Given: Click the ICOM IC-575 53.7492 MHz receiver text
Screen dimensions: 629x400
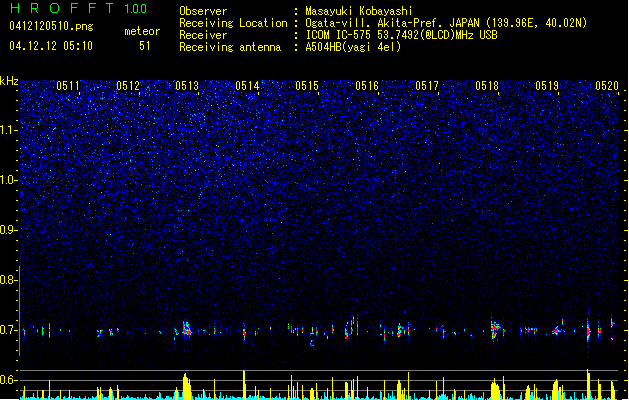Looking at the screenshot, I should pyautogui.click(x=401, y=35).
